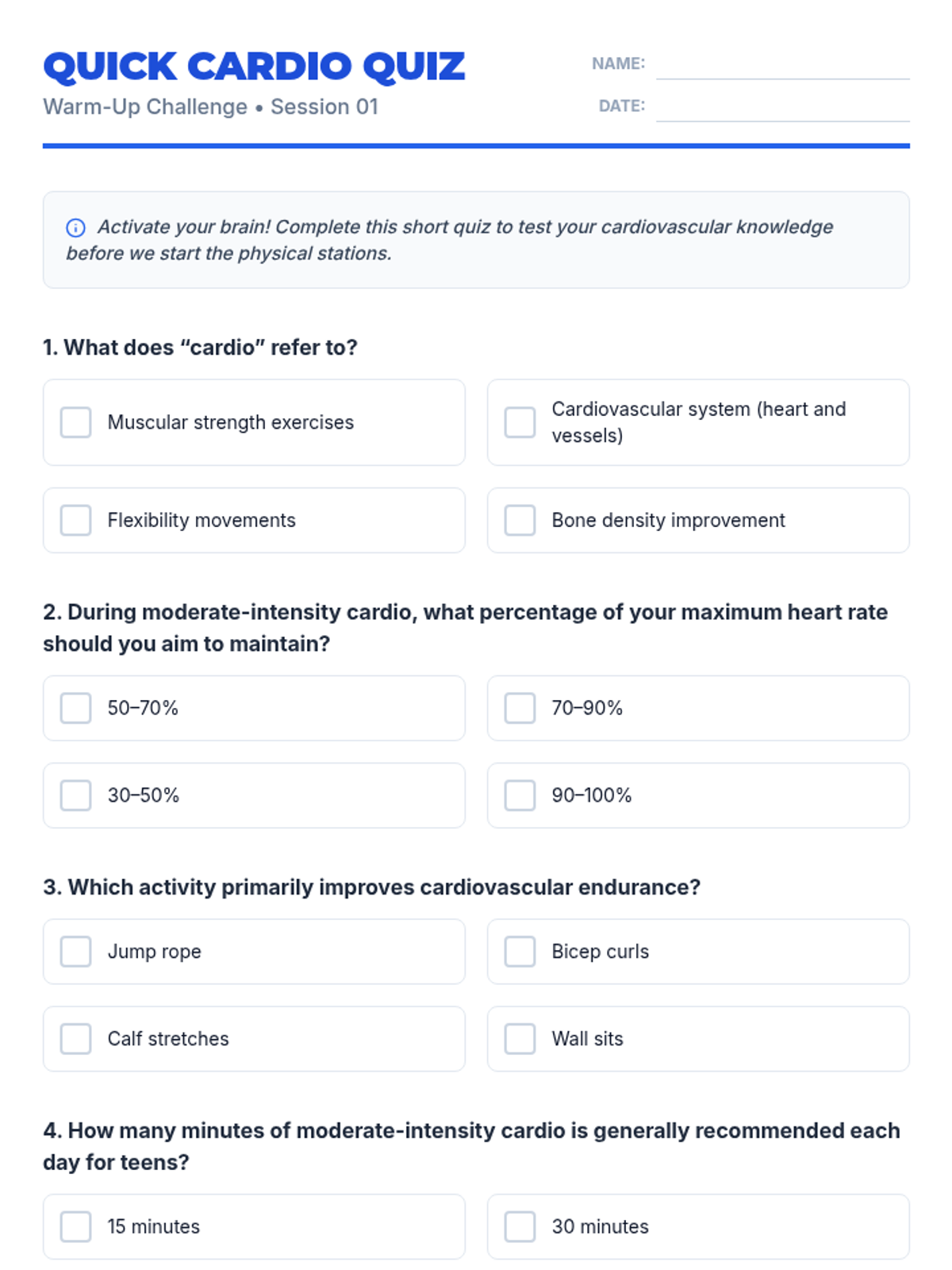This screenshot has width=952, height=1270.
Task: Select the 50–70% checkbox
Action: pos(76,708)
